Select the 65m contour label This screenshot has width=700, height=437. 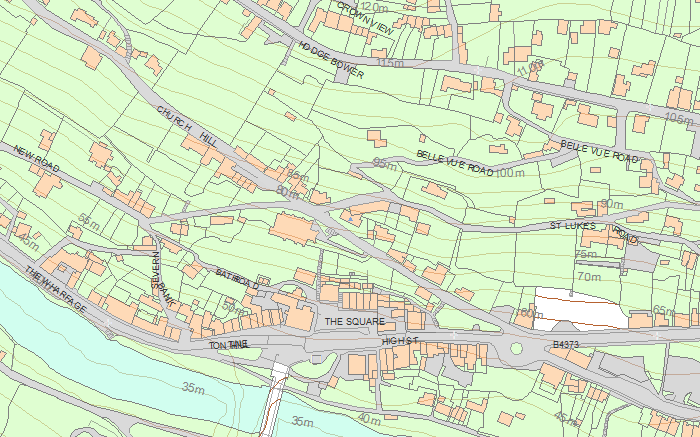(664, 310)
